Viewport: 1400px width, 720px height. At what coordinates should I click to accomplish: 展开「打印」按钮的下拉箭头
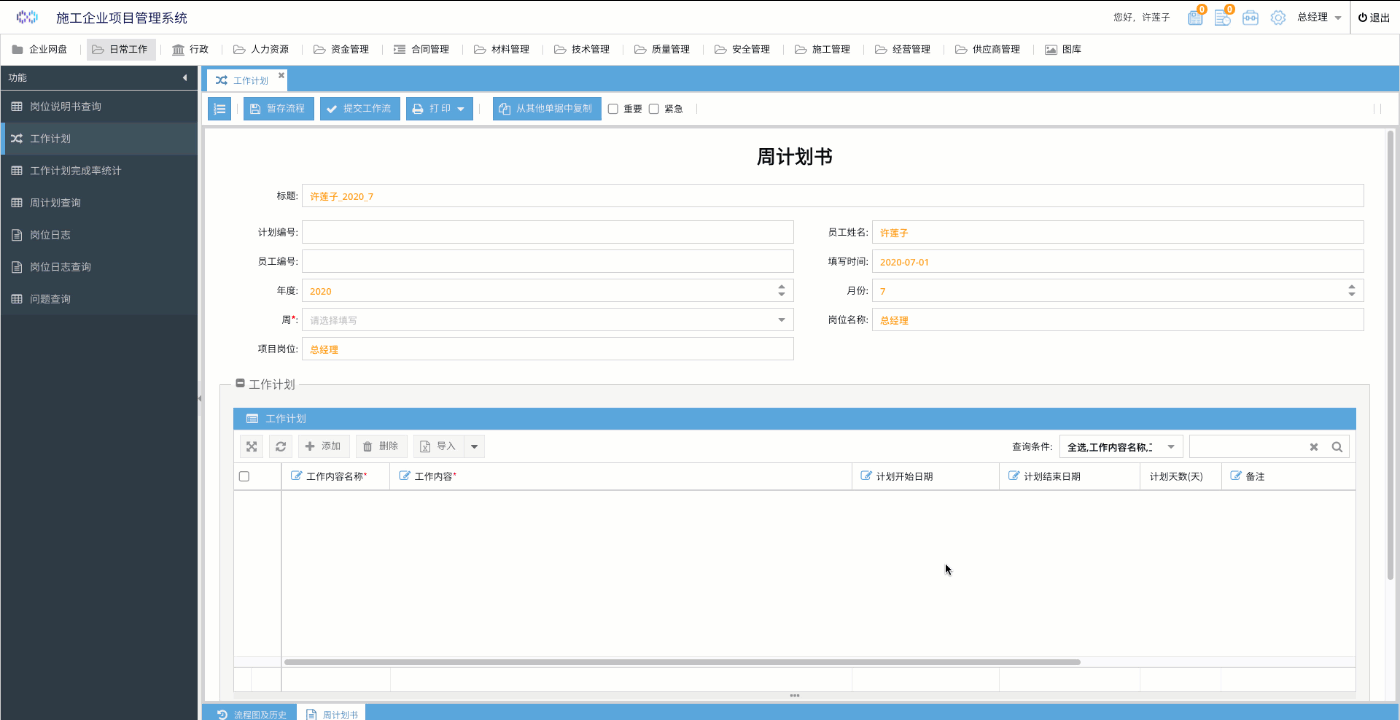[462, 109]
